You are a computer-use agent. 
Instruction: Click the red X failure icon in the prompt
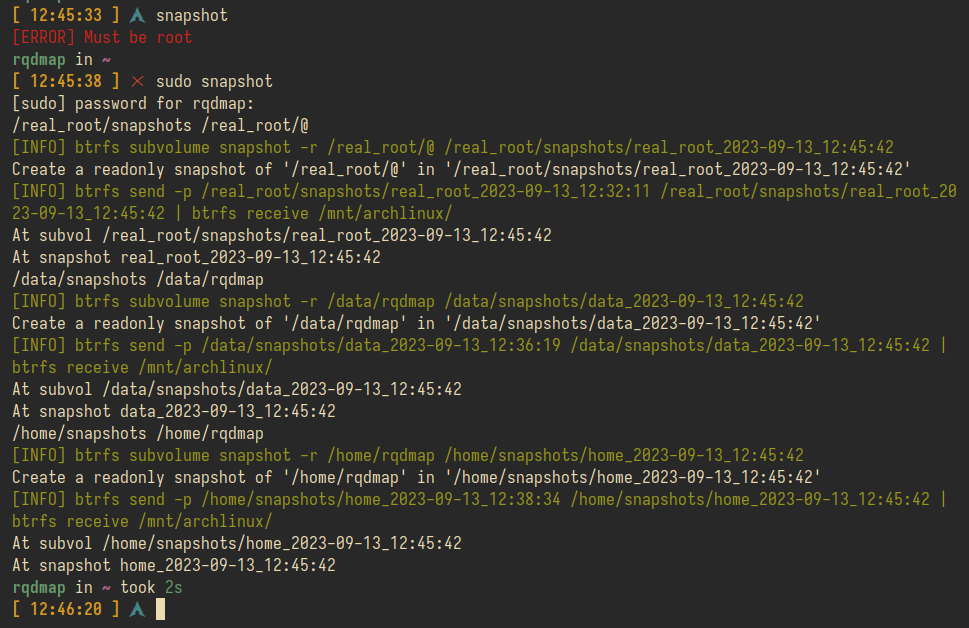137,81
